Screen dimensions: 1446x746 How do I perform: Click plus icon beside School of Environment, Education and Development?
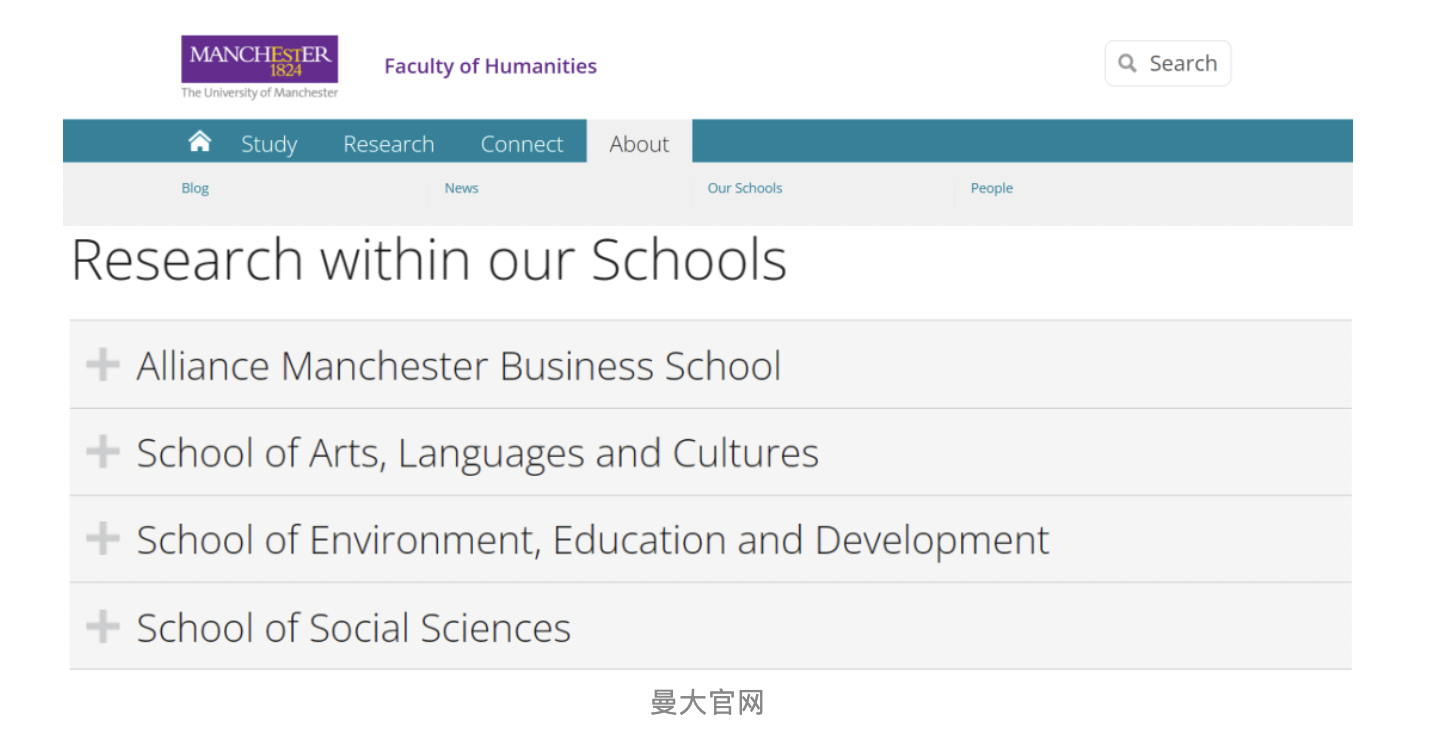click(102, 540)
